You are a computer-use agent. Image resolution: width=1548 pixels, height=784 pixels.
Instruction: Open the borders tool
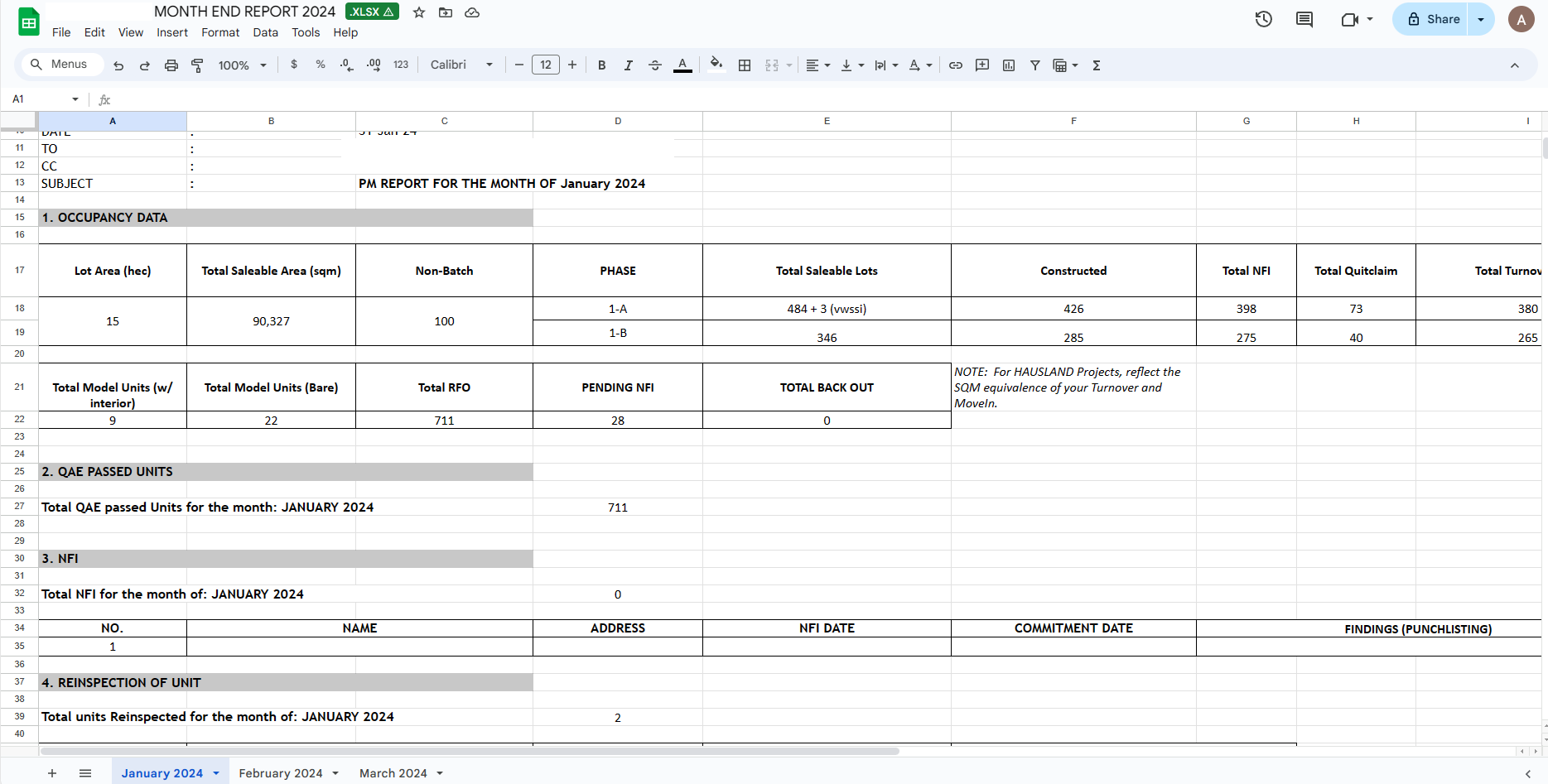coord(745,65)
